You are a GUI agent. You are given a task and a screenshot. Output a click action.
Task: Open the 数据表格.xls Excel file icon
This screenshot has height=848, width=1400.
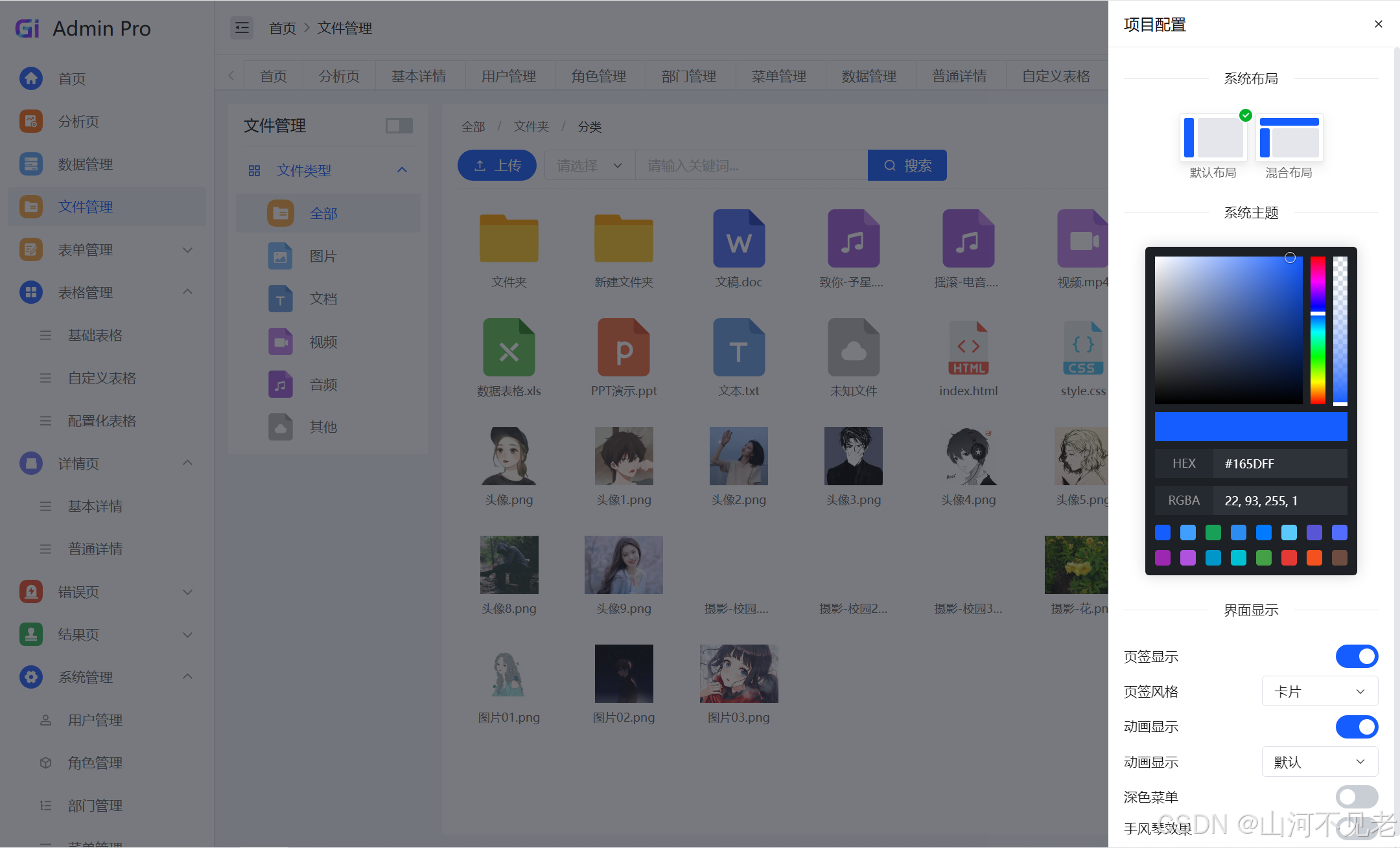tap(509, 348)
